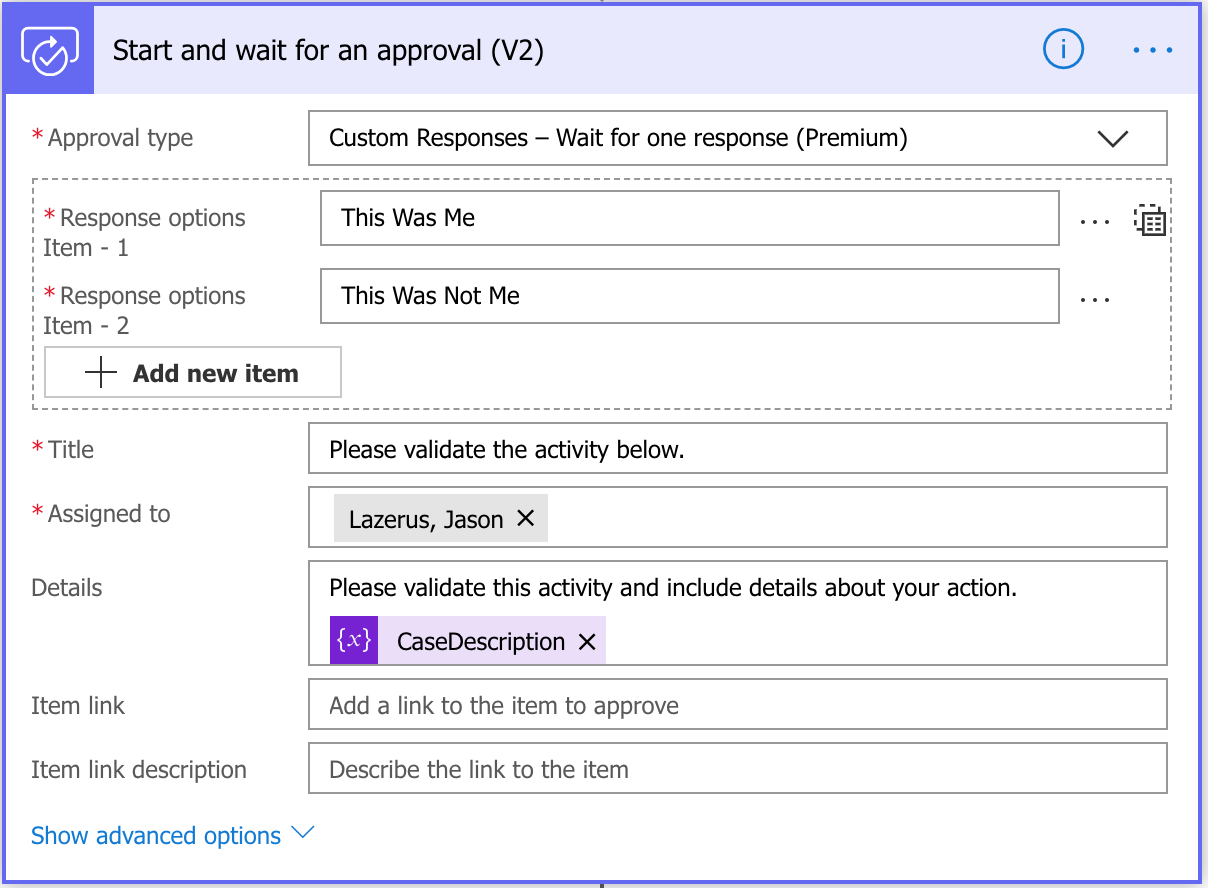Open the info tooltip for this approval action

click(x=1063, y=48)
